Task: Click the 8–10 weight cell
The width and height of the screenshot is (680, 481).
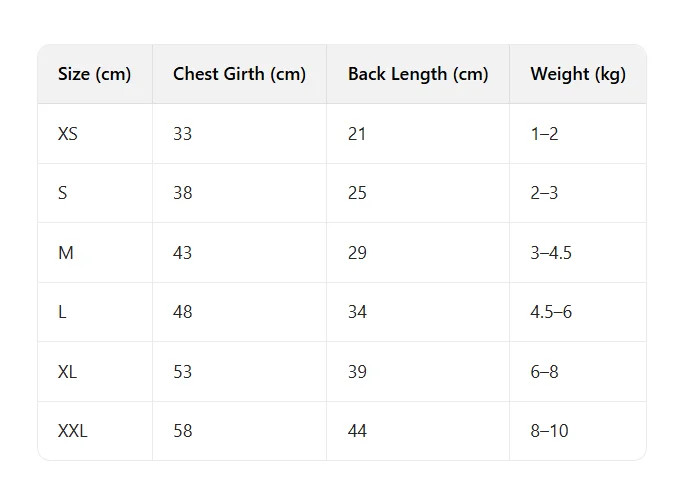Action: (549, 431)
